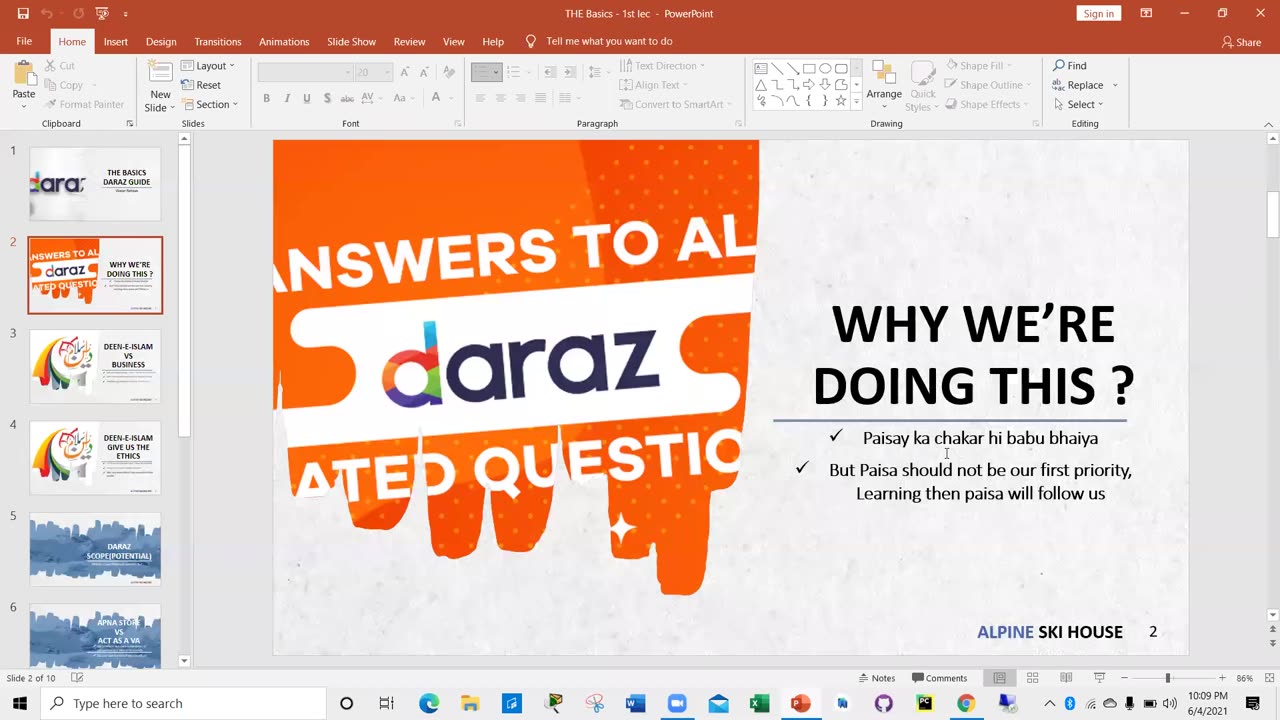Click the 86% zoom level value

1244,678
